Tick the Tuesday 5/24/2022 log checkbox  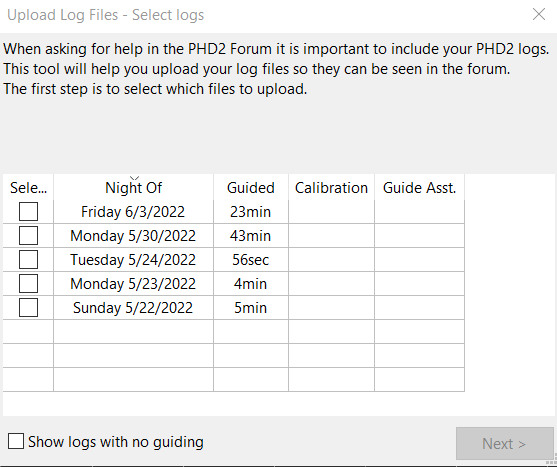coord(28,260)
